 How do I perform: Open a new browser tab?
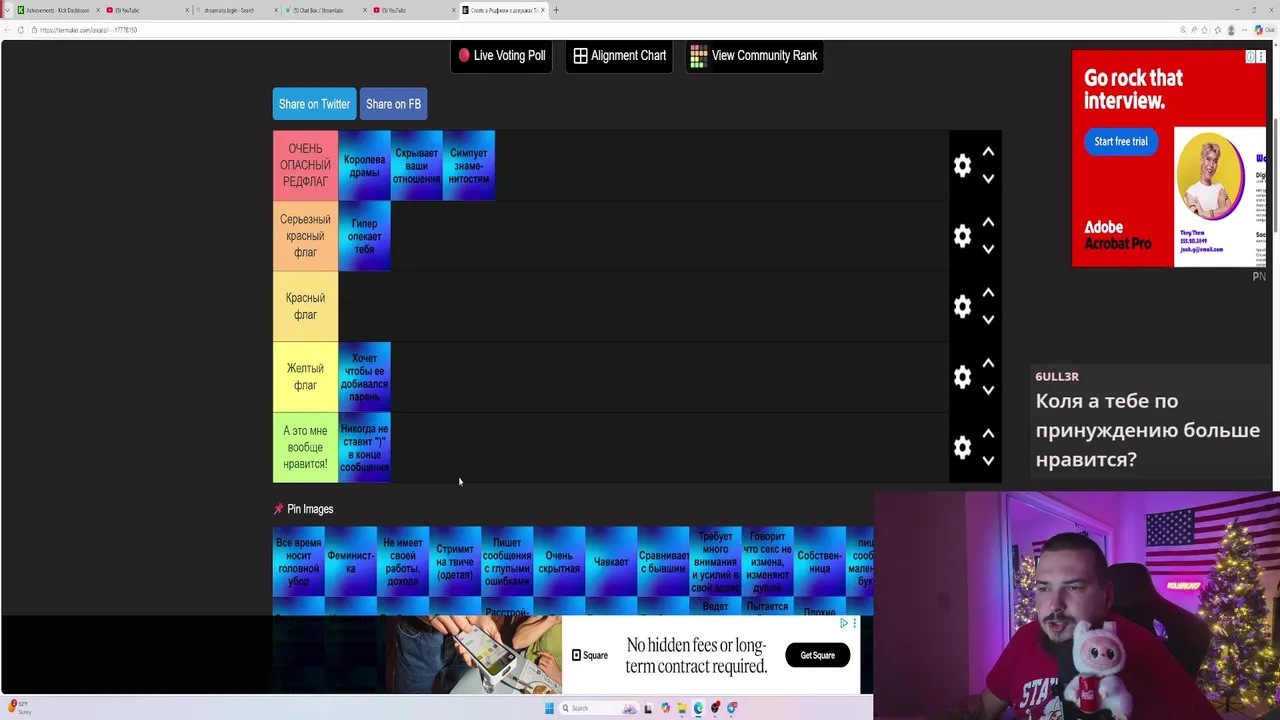point(557,10)
